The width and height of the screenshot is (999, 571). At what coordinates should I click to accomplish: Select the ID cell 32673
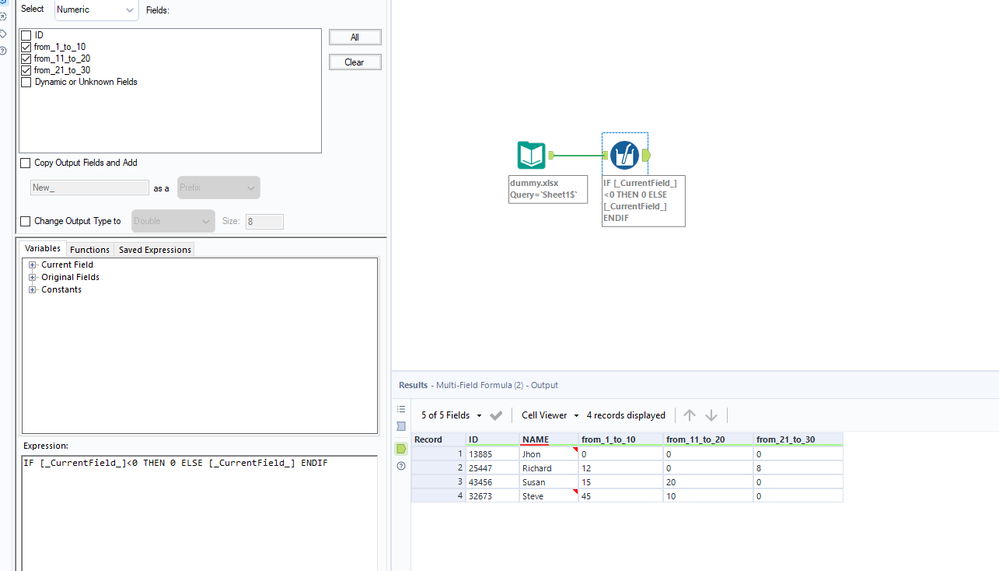[492, 496]
